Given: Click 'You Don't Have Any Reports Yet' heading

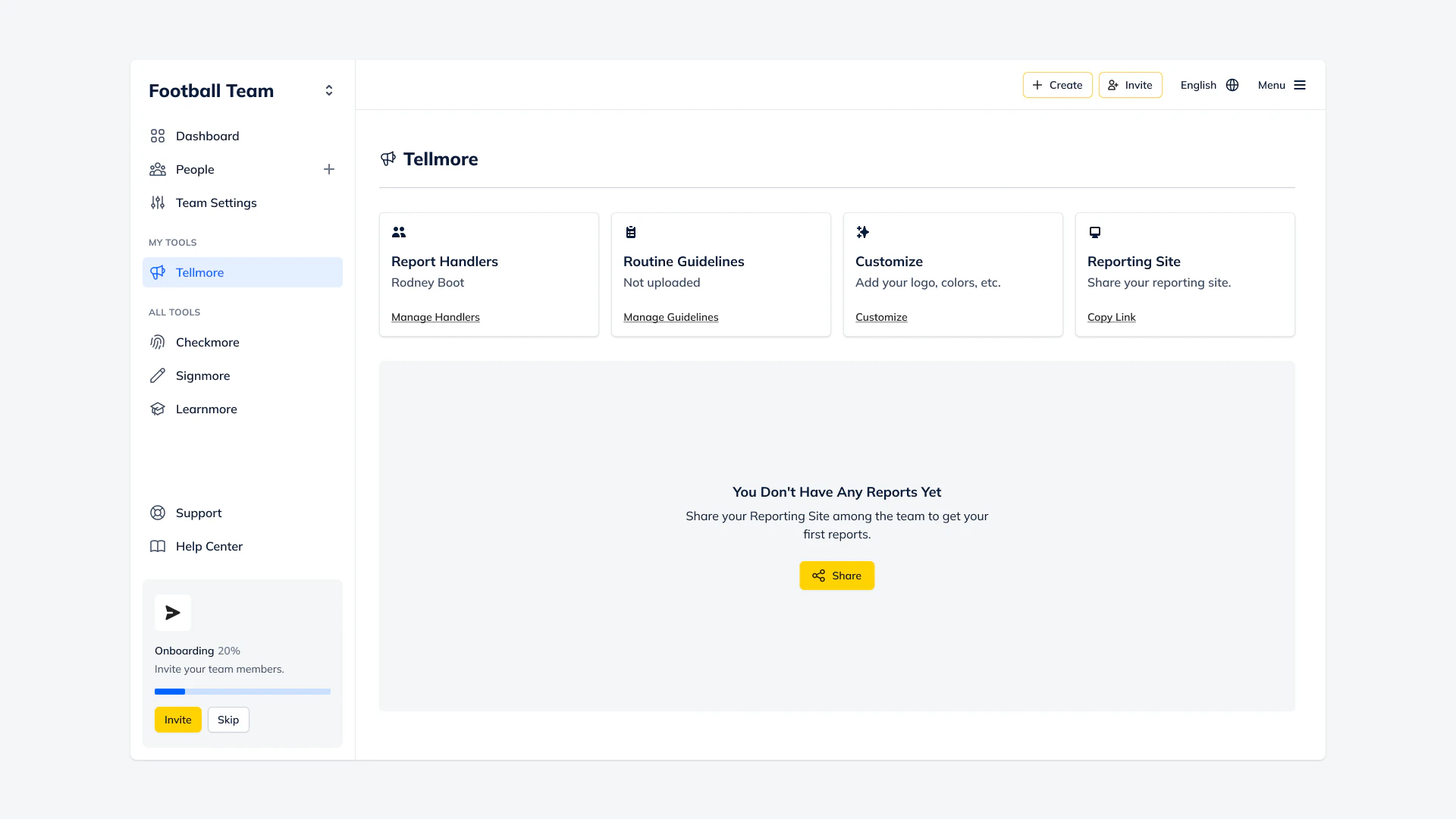Looking at the screenshot, I should tap(837, 492).
